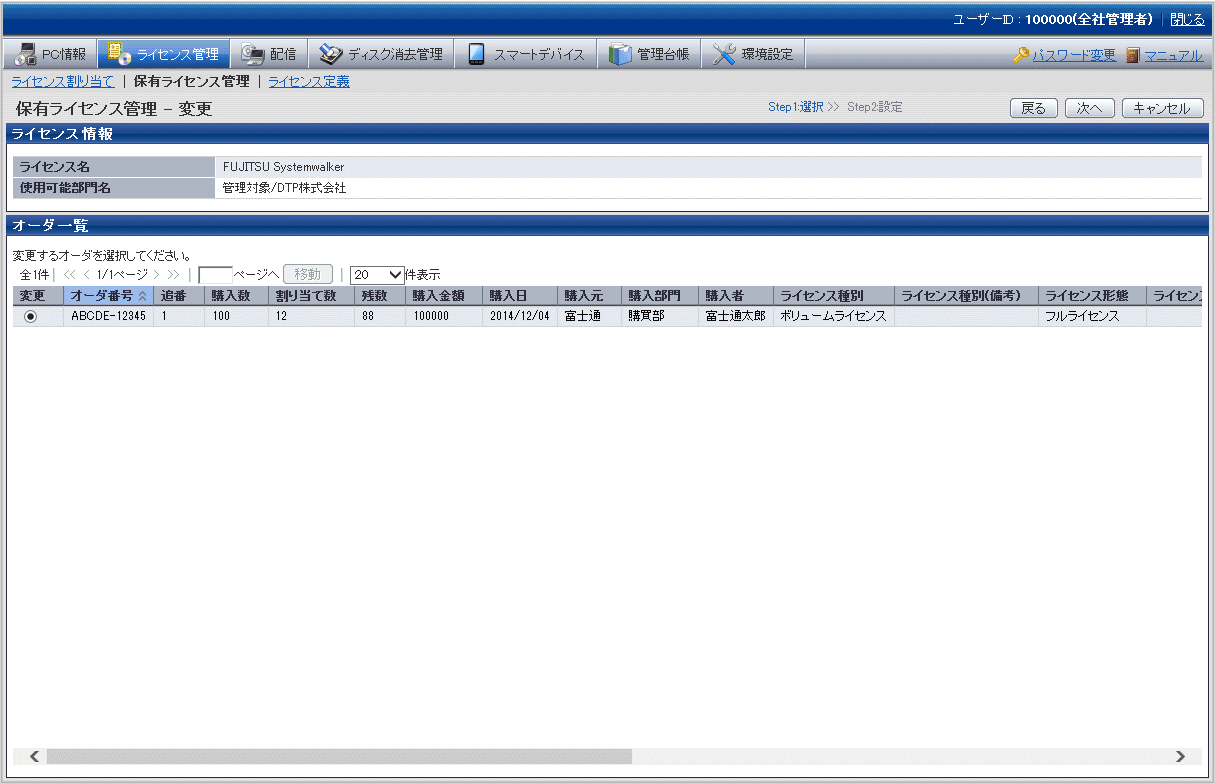Click the ディスク消去管理 disk icon
This screenshot has width=1215, height=783.
tap(331, 54)
